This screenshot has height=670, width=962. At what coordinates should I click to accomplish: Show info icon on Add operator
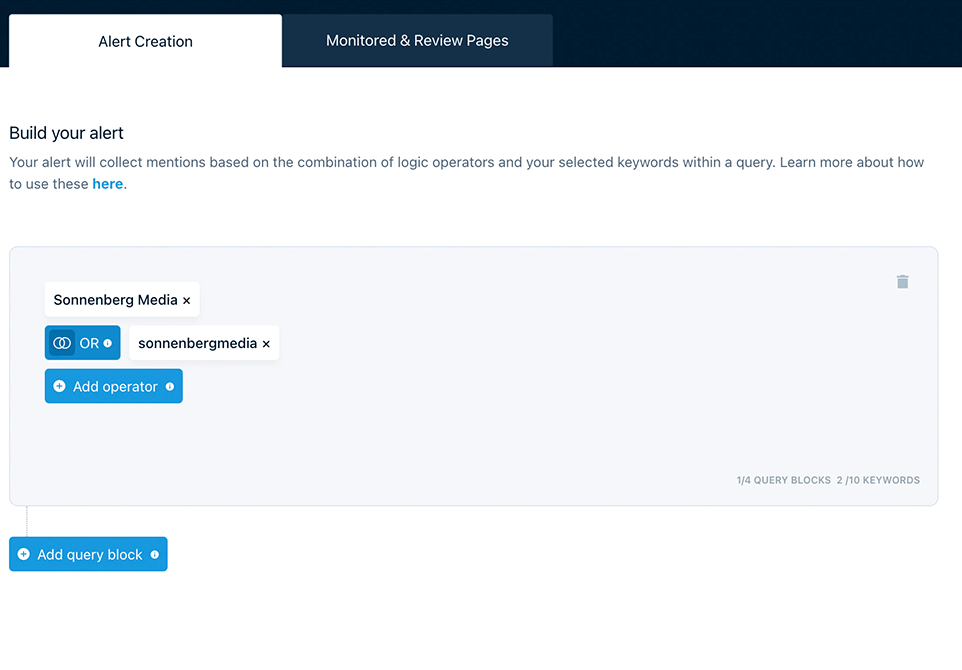[x=170, y=387]
